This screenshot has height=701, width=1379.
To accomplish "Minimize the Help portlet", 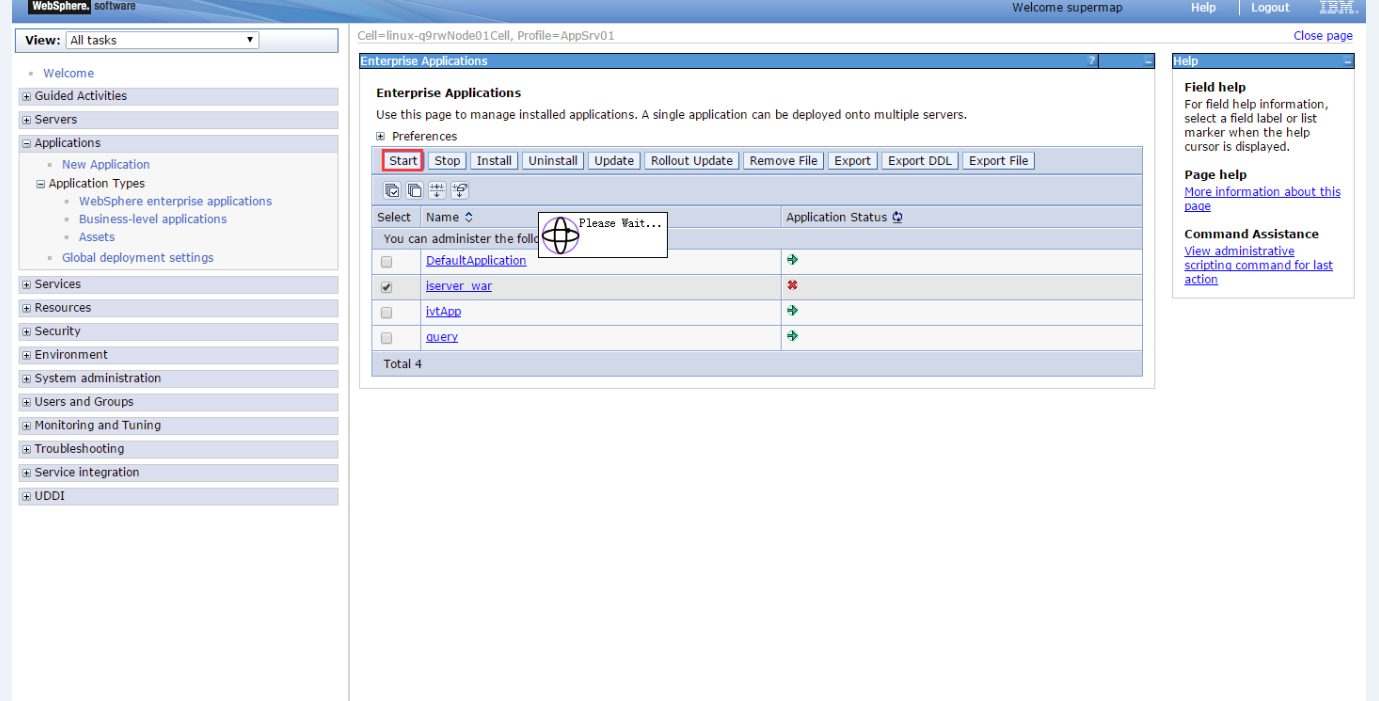I will [1348, 61].
